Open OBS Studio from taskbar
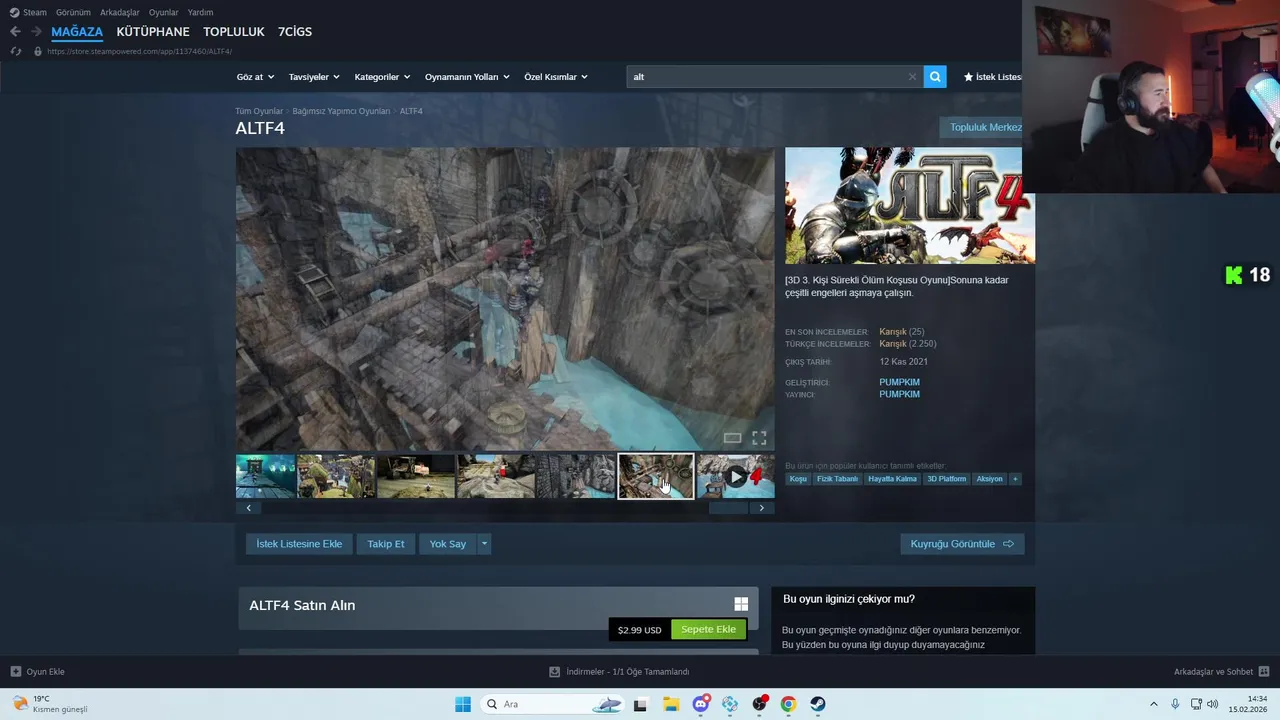The height and width of the screenshot is (720, 1280). click(759, 704)
